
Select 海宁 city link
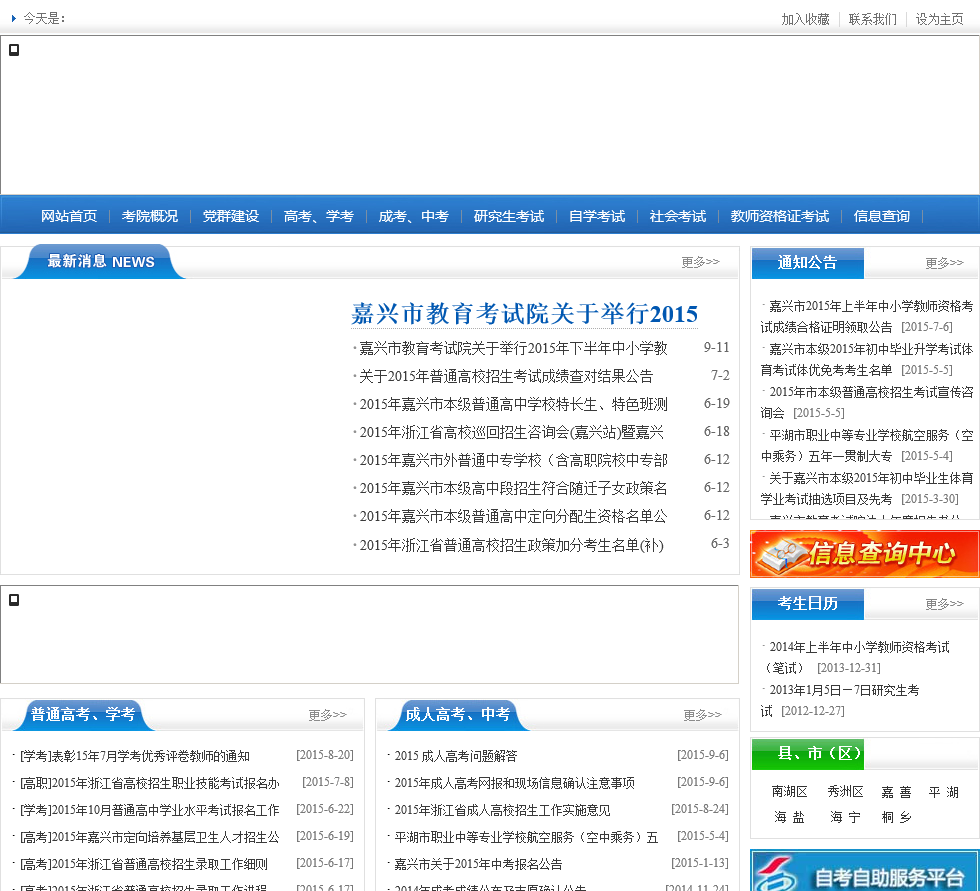coord(846,817)
